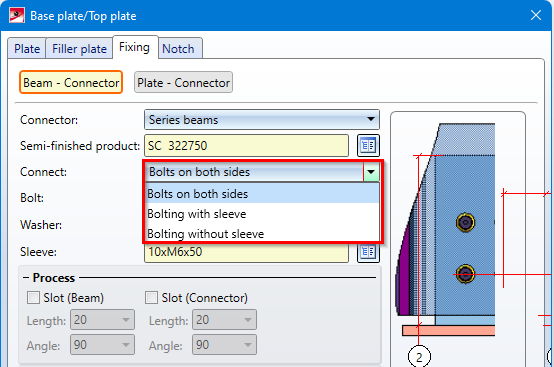Click the circled number 2 marker
554x367 pixels.
point(419,357)
